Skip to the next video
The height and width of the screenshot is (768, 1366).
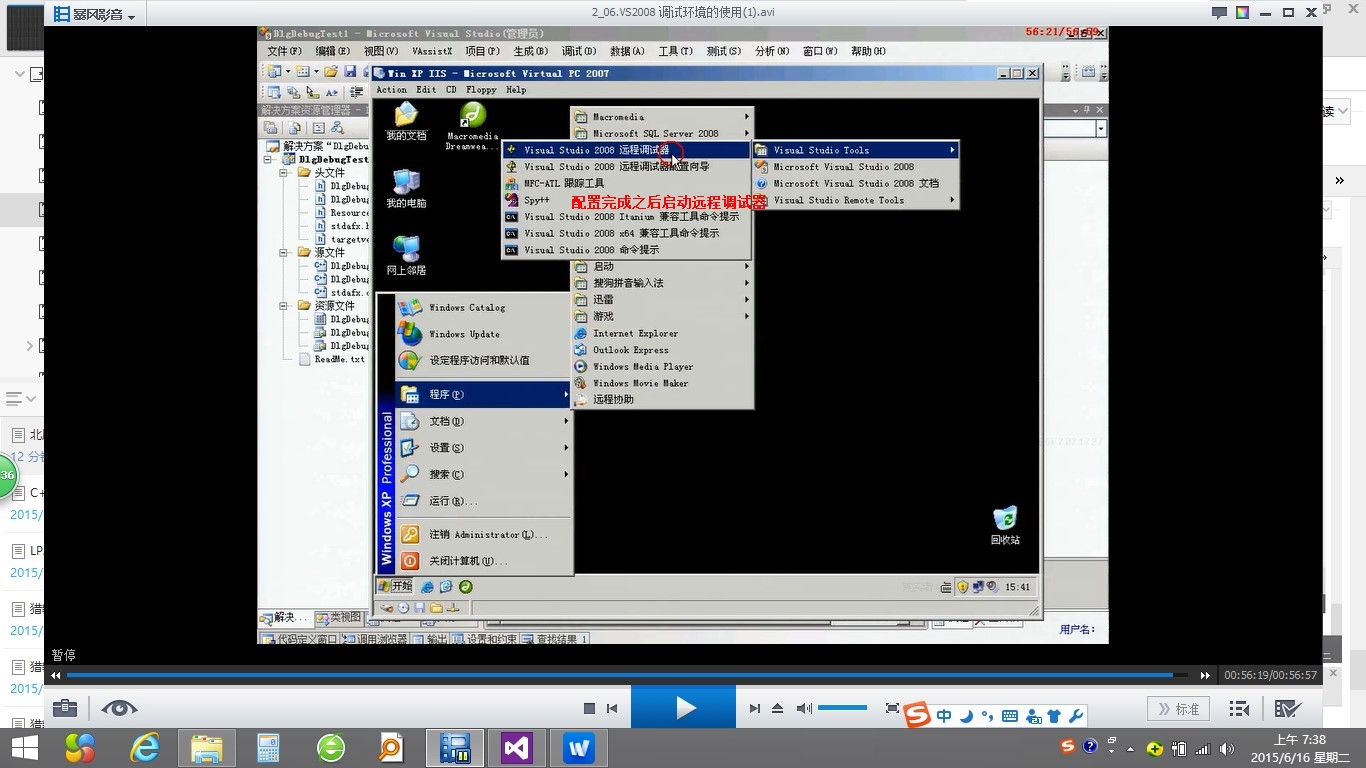[x=755, y=708]
